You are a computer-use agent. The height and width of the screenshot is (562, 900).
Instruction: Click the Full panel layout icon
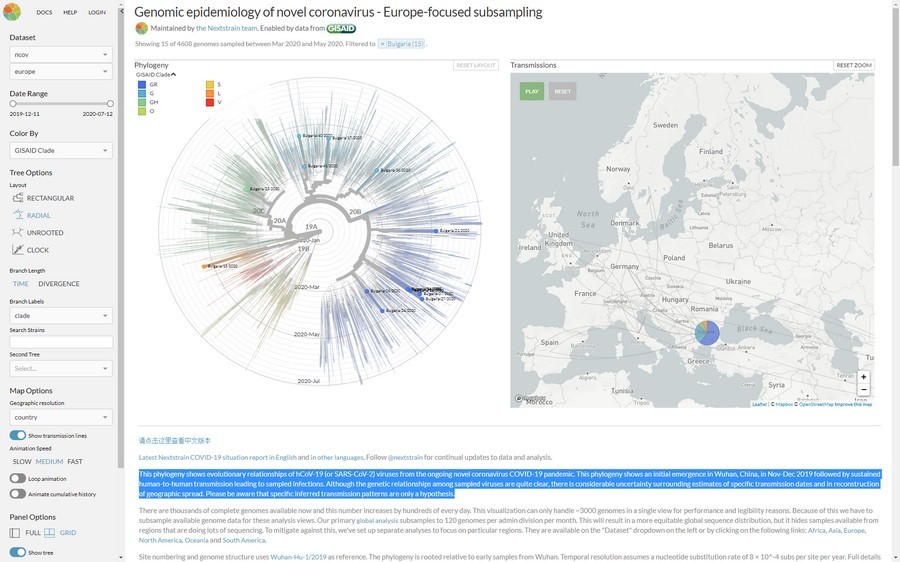[15, 533]
